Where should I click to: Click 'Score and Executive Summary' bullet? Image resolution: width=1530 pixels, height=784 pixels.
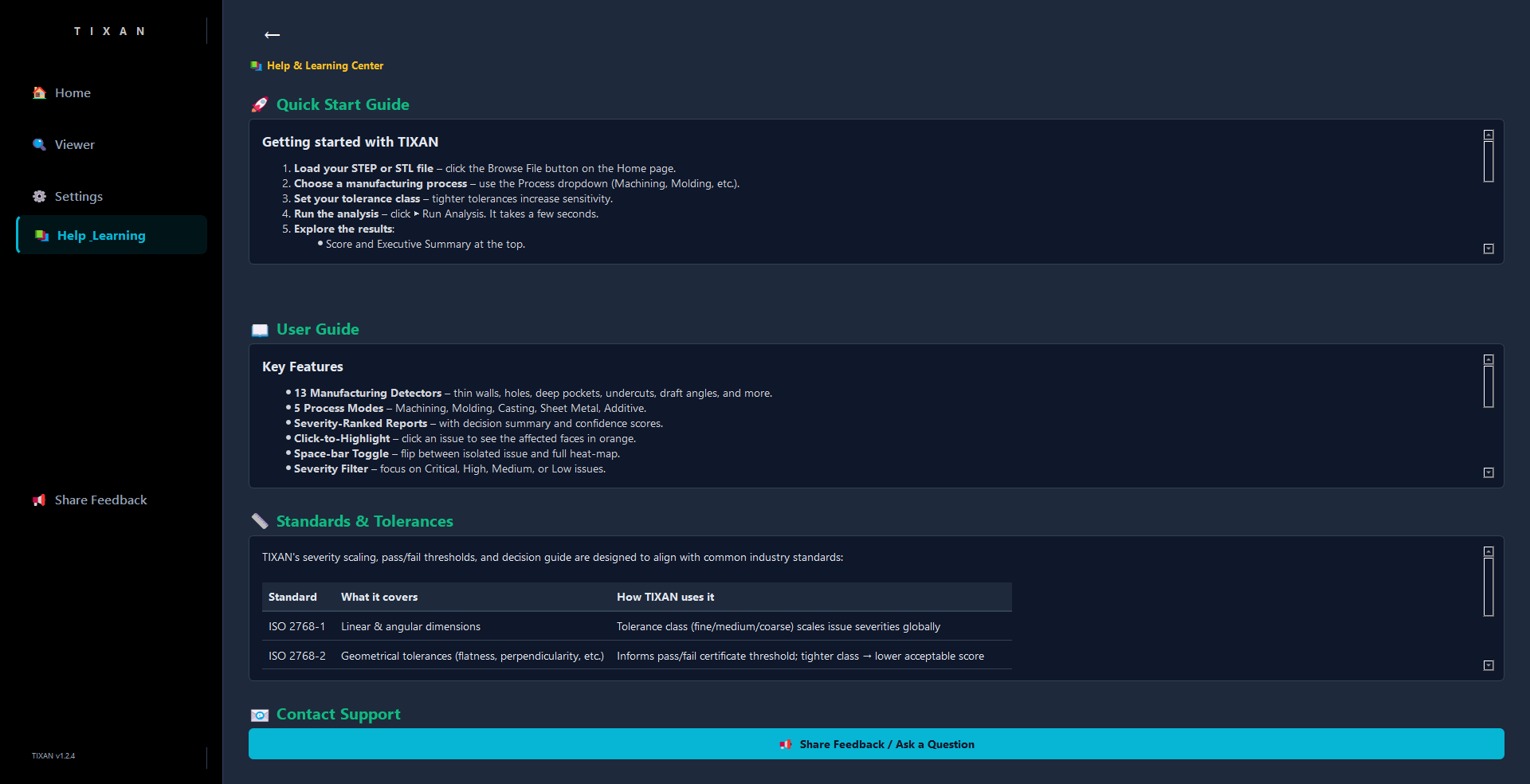[426, 245]
